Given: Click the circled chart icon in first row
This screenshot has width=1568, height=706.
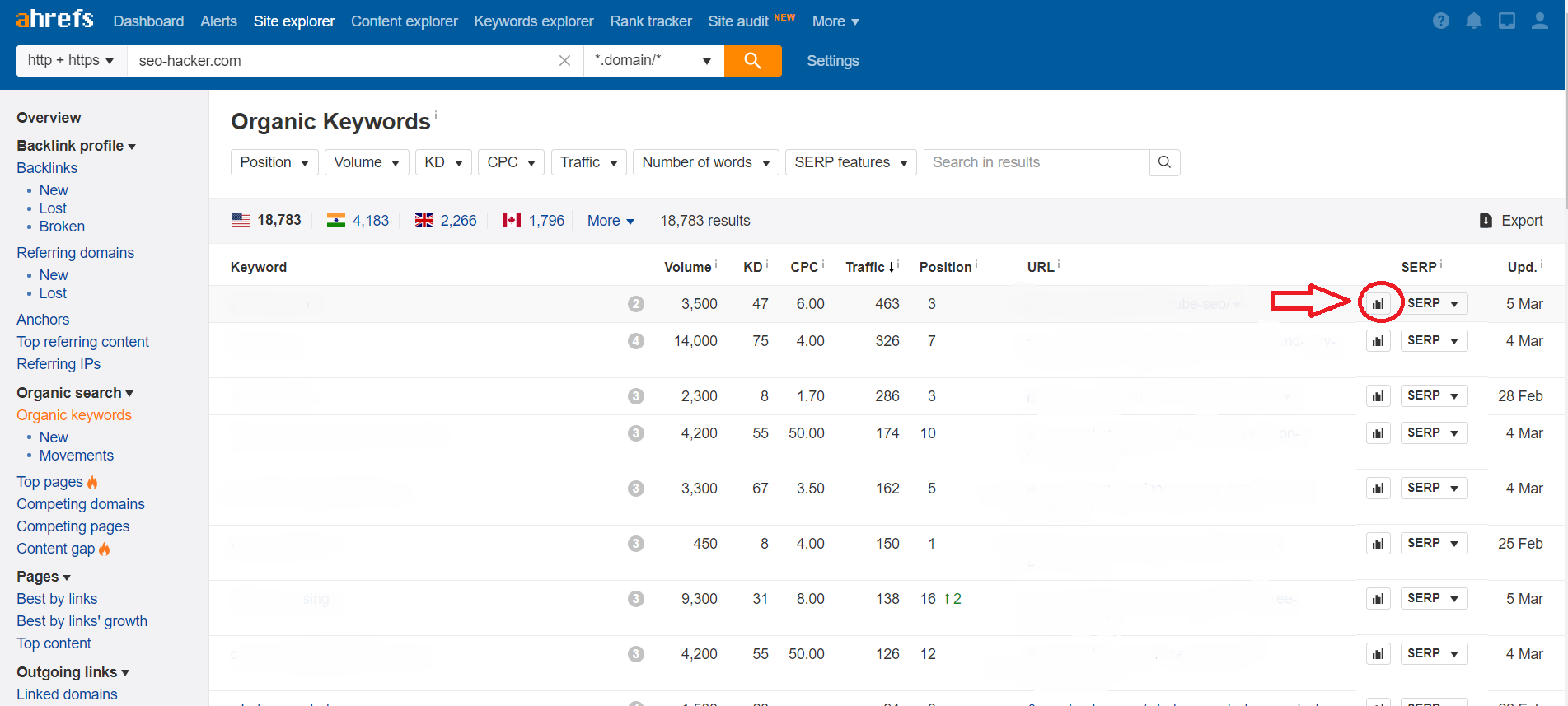Looking at the screenshot, I should click(x=1378, y=304).
